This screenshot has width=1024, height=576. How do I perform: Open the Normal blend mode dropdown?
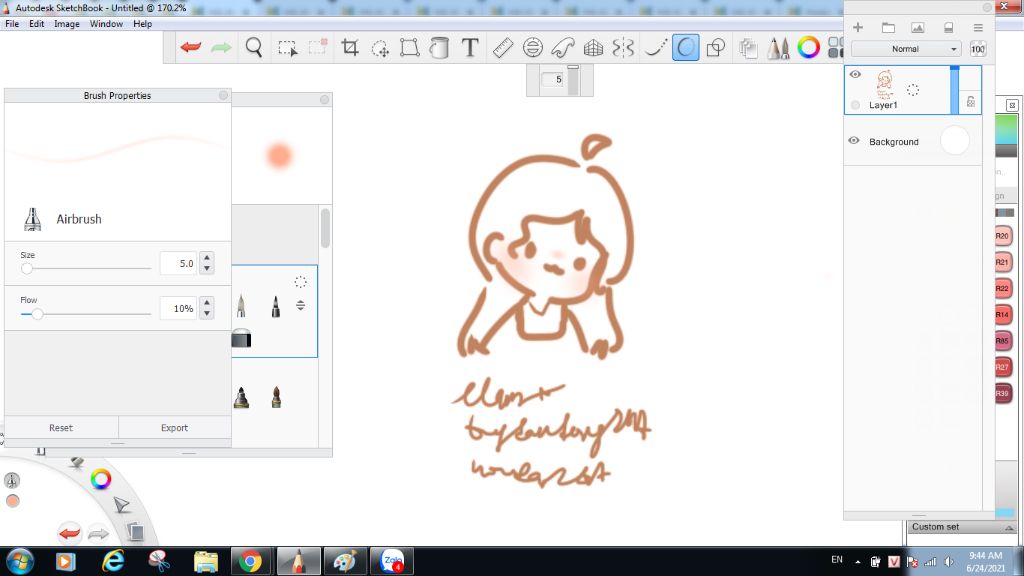pyautogui.click(x=906, y=49)
